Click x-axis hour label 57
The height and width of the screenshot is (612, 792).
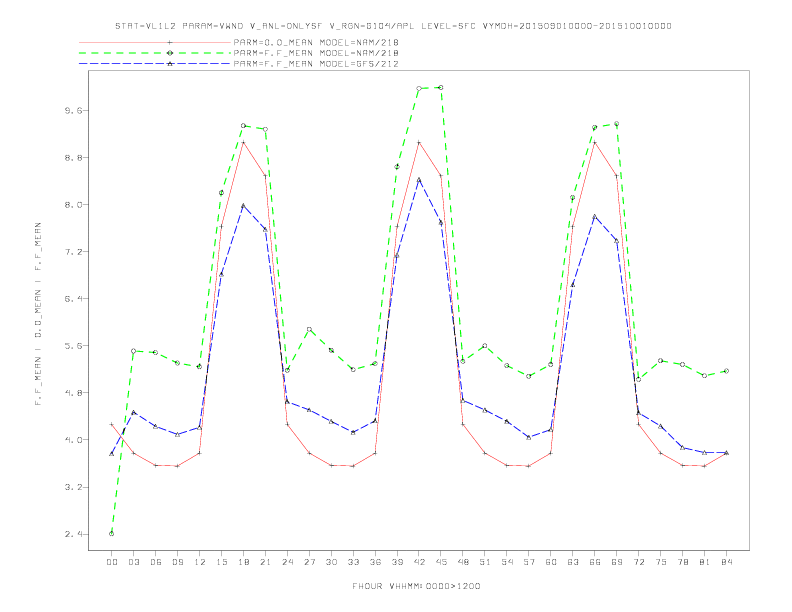[529, 562]
